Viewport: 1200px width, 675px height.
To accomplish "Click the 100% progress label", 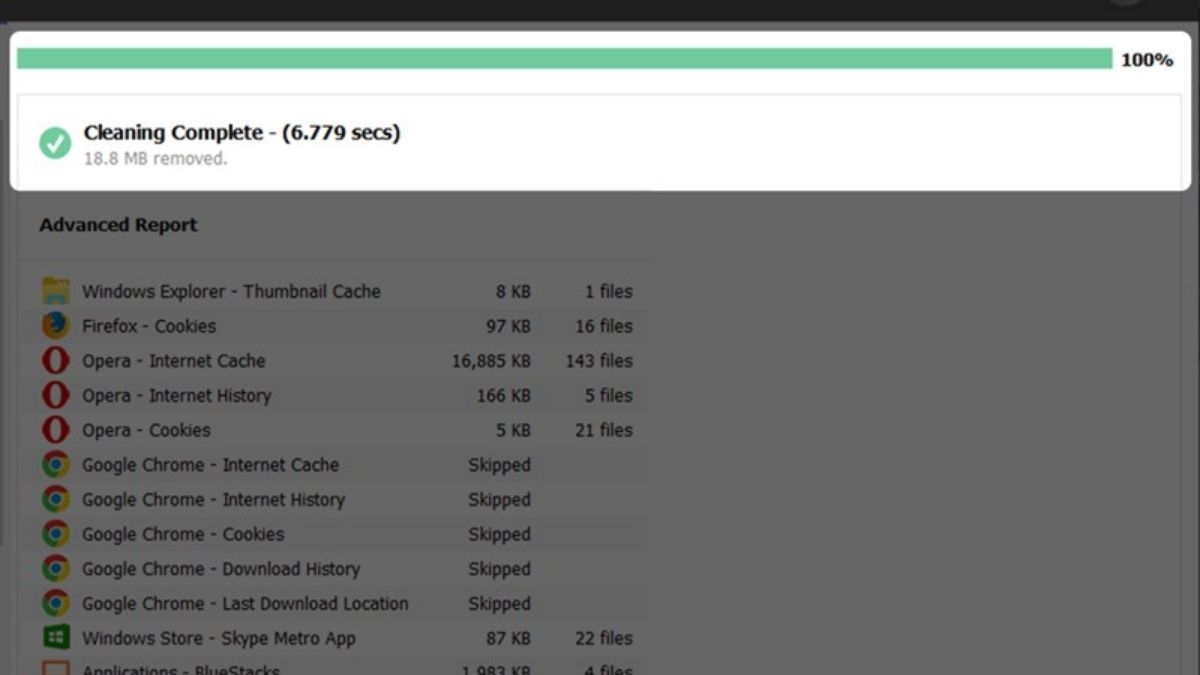I will click(x=1147, y=60).
